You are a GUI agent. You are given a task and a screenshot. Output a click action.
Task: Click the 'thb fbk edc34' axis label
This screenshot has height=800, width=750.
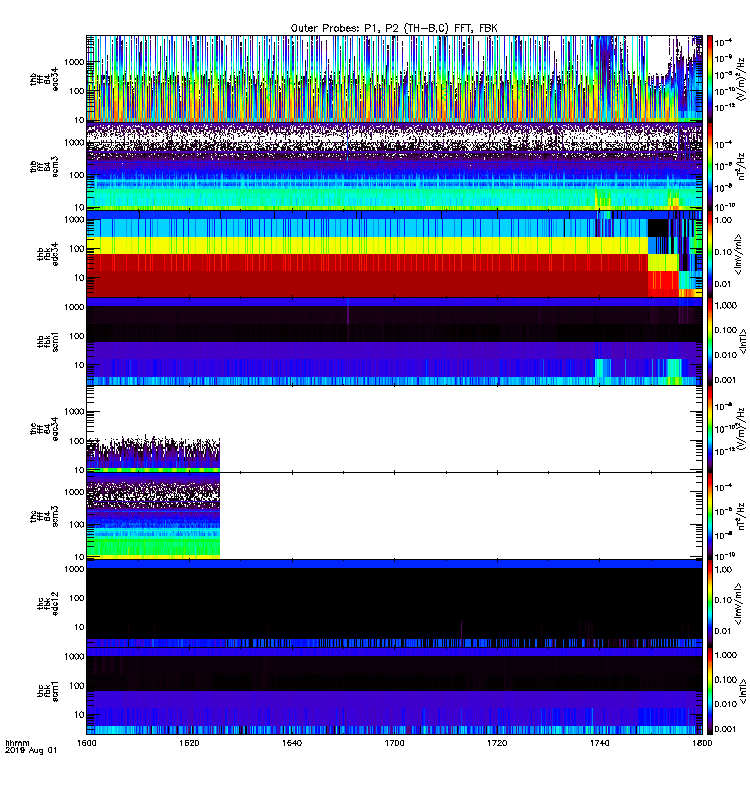click(47, 254)
